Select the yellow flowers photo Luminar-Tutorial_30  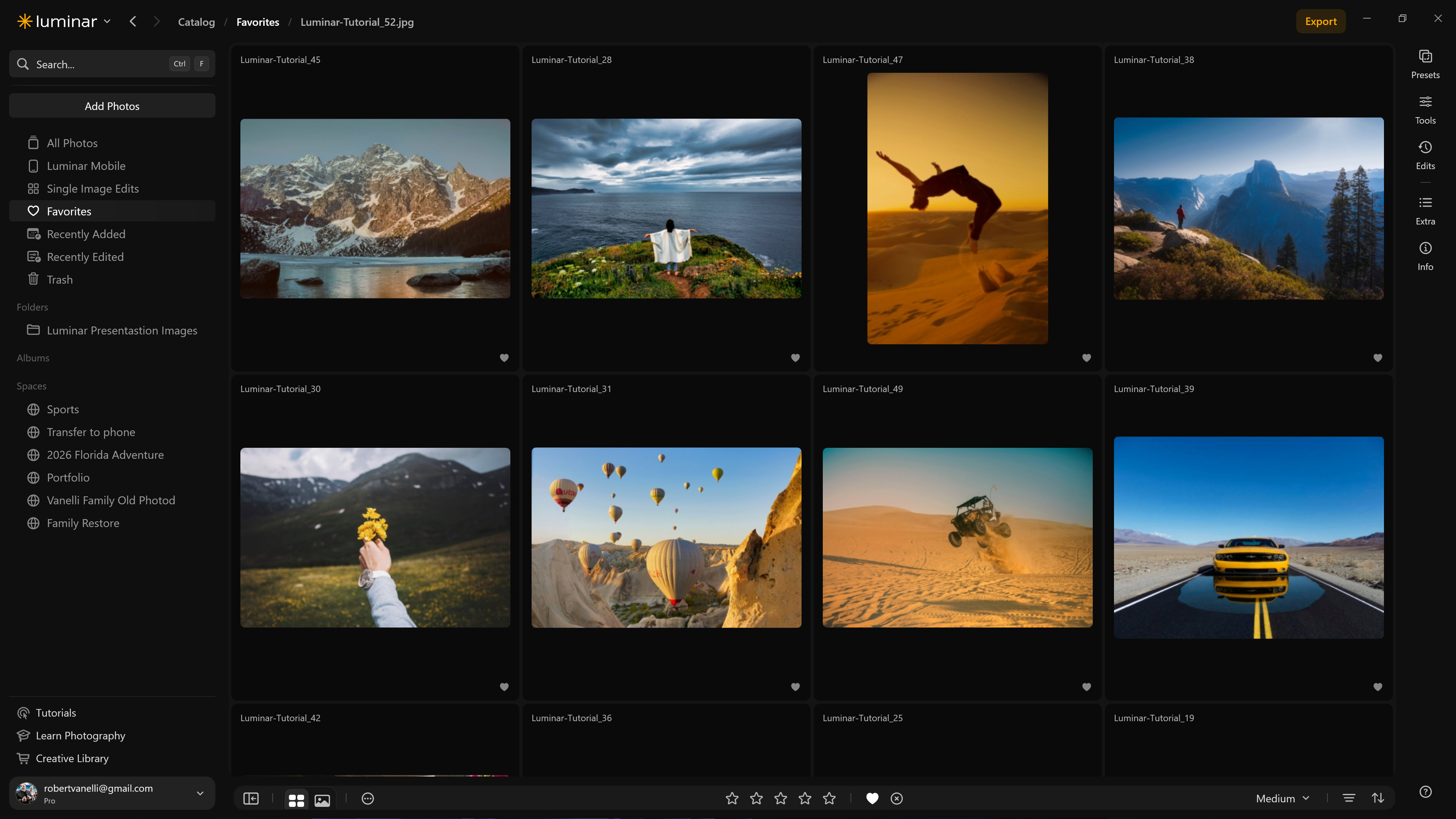click(375, 538)
